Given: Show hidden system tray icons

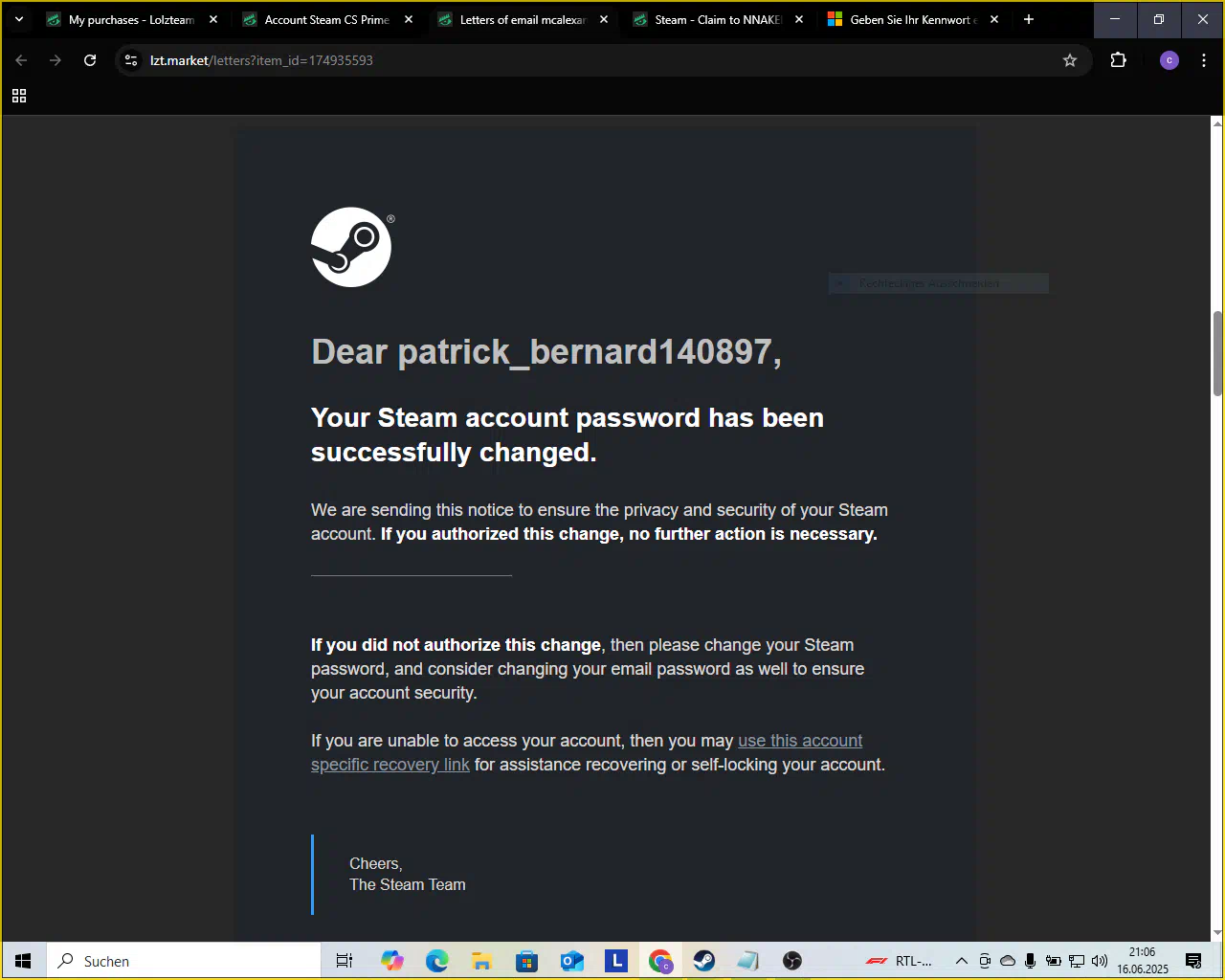Looking at the screenshot, I should tap(961, 961).
